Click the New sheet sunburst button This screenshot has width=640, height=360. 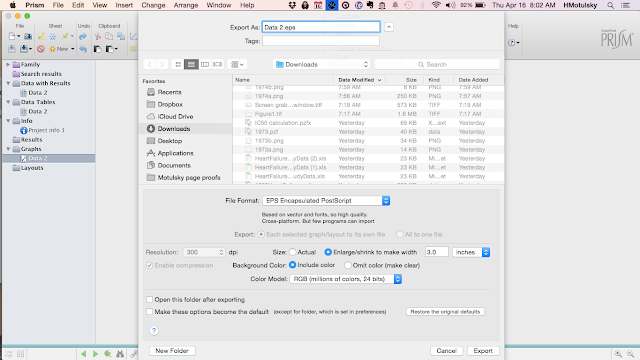pos(59,49)
